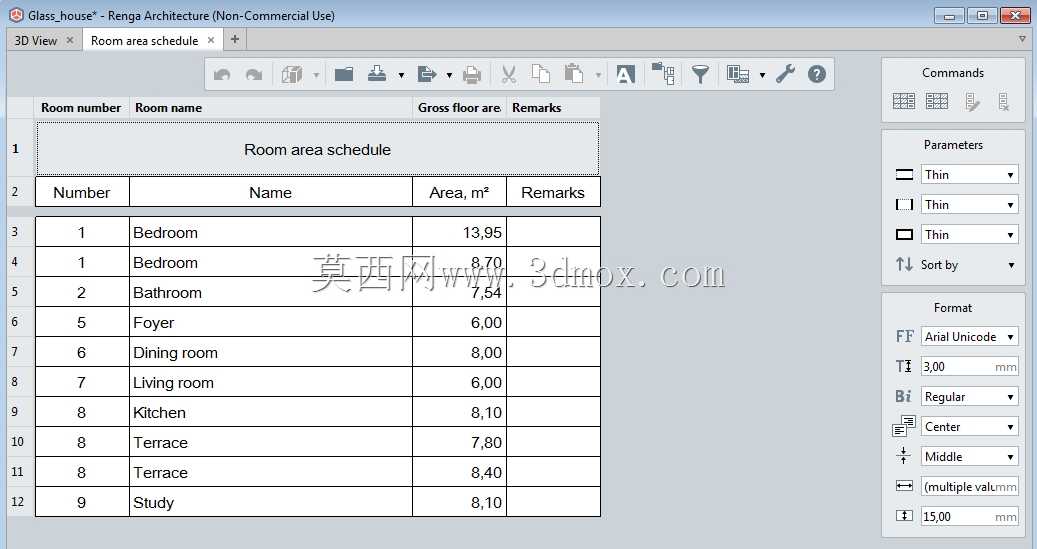Click the Redo arrow in the toolbar
Viewport: 1037px width, 549px height.
(x=254, y=75)
